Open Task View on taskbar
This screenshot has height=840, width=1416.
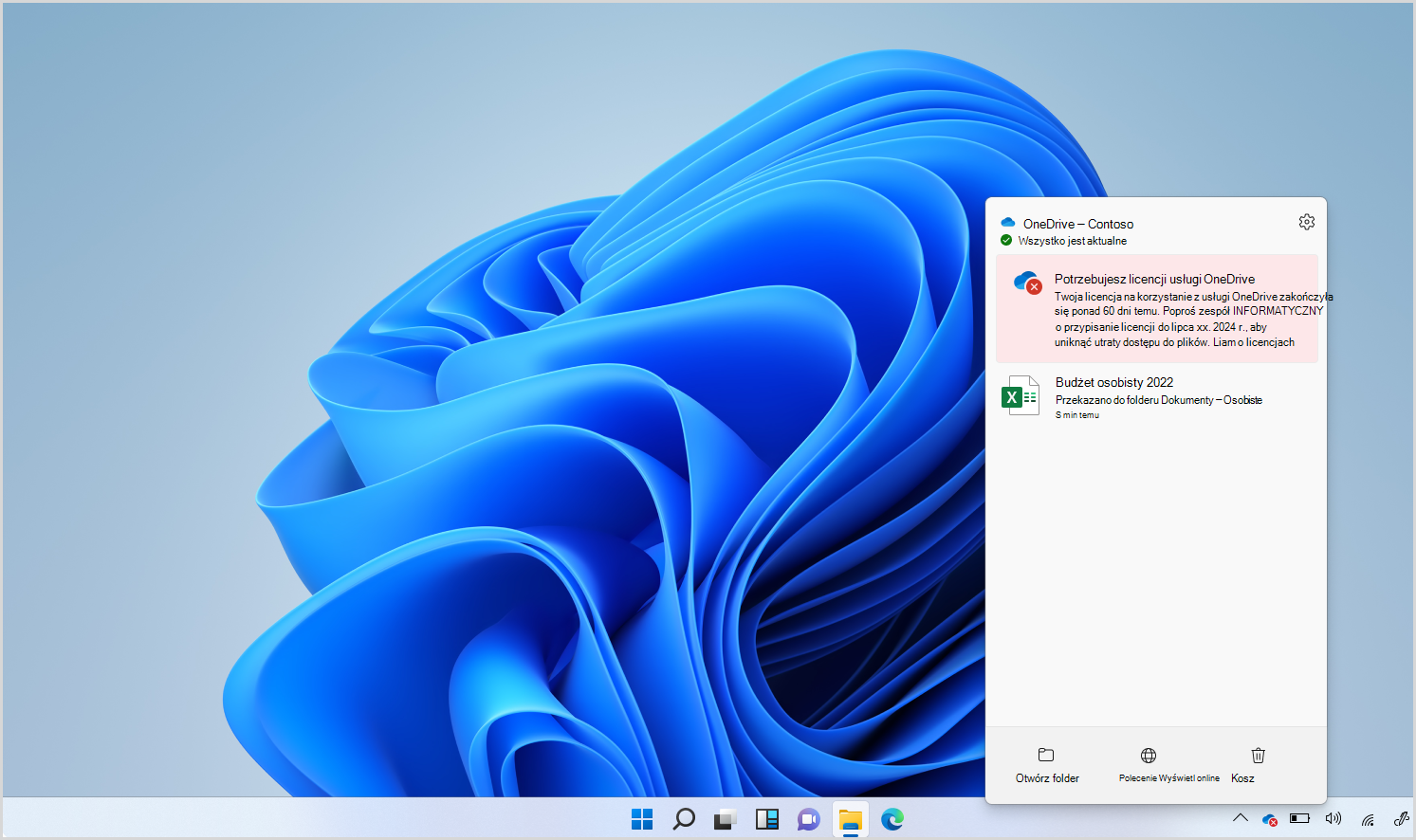tap(726, 819)
